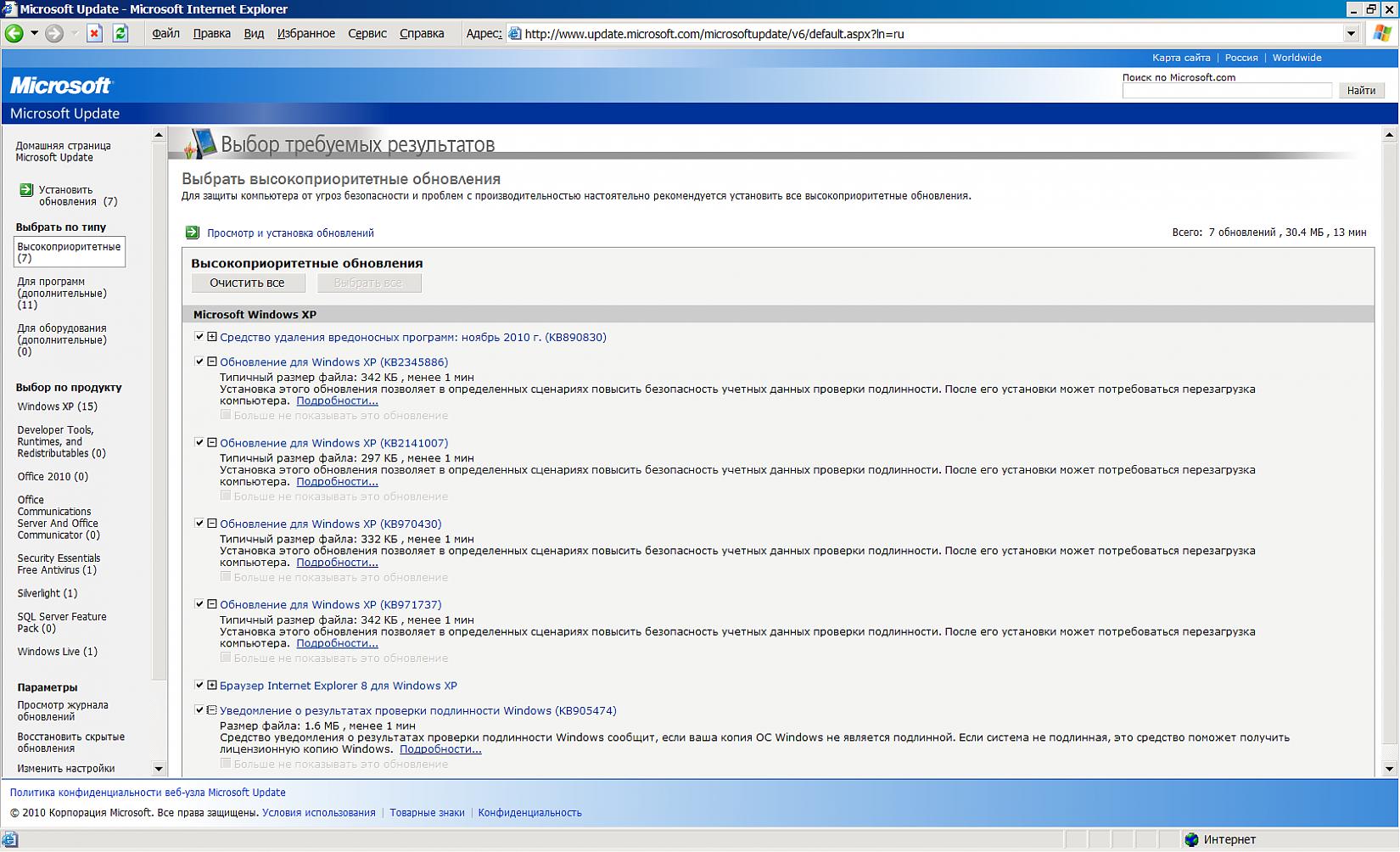Uncheck the KB2345886 update checkbox

click(199, 362)
